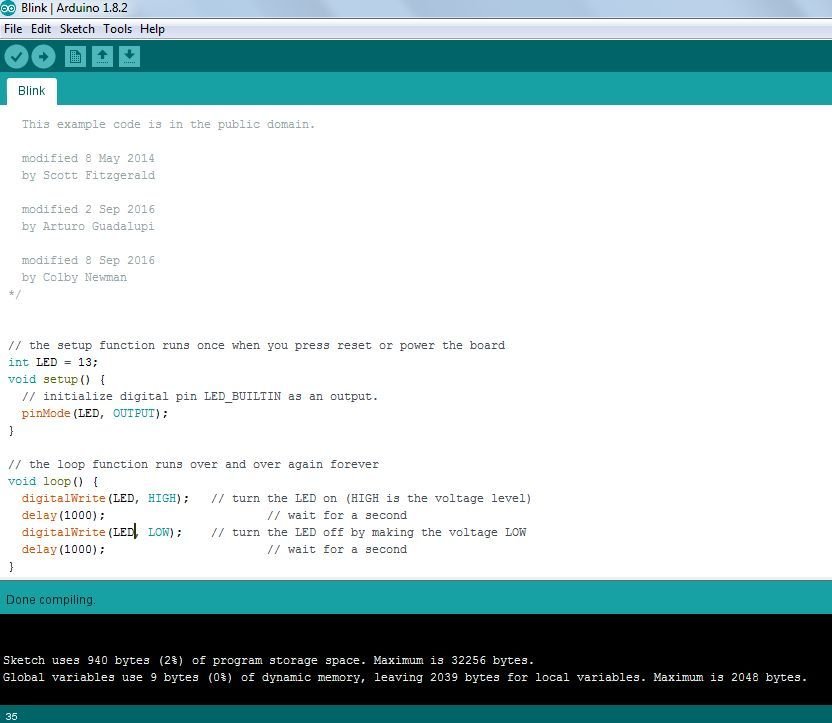Click the Open sketch up-arrow icon
Screen dimensions: 832x723
tap(102, 56)
